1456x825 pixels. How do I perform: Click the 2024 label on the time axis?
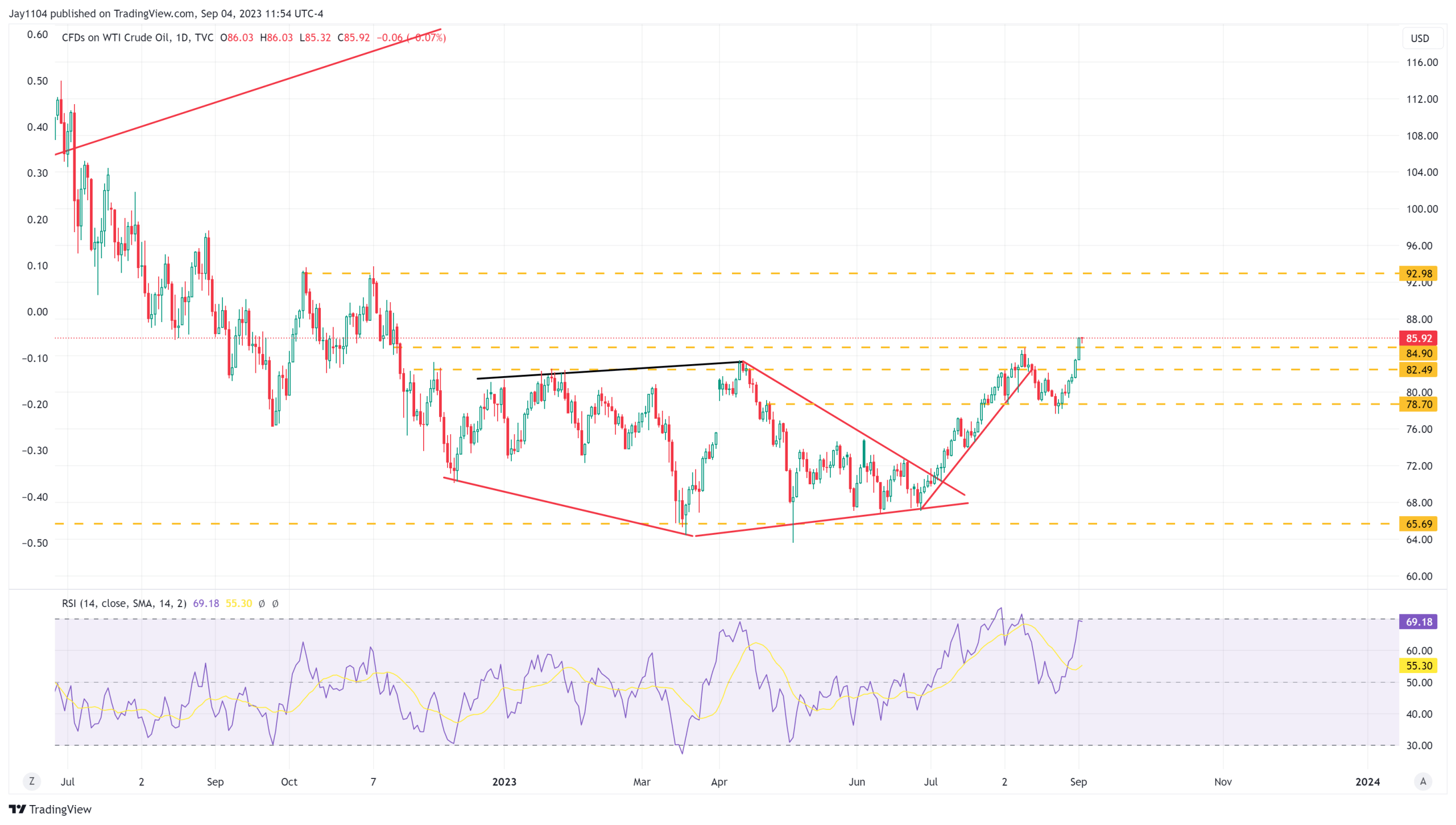[x=1367, y=782]
